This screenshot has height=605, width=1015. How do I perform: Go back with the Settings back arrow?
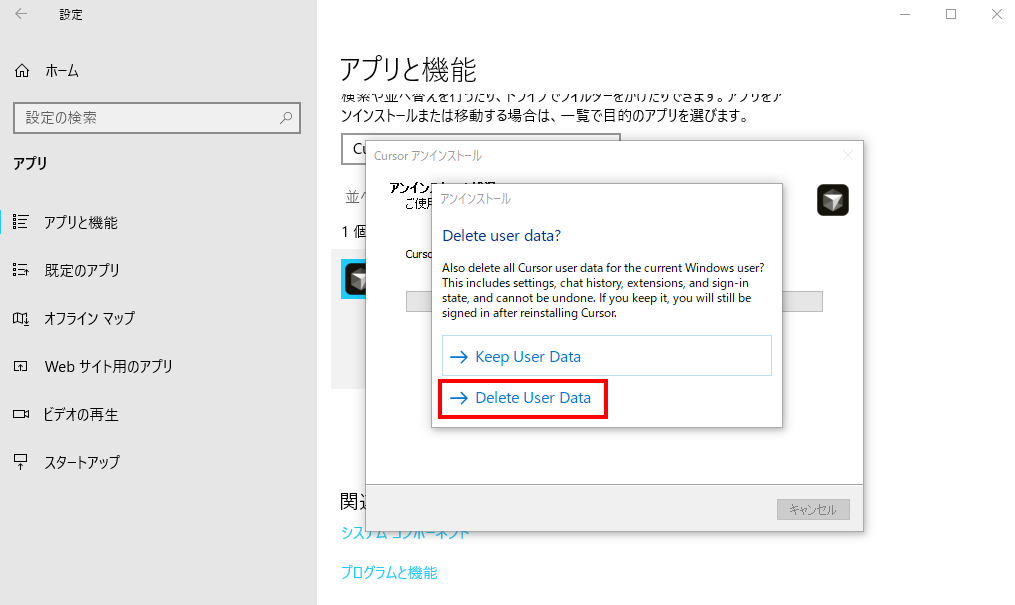(21, 14)
